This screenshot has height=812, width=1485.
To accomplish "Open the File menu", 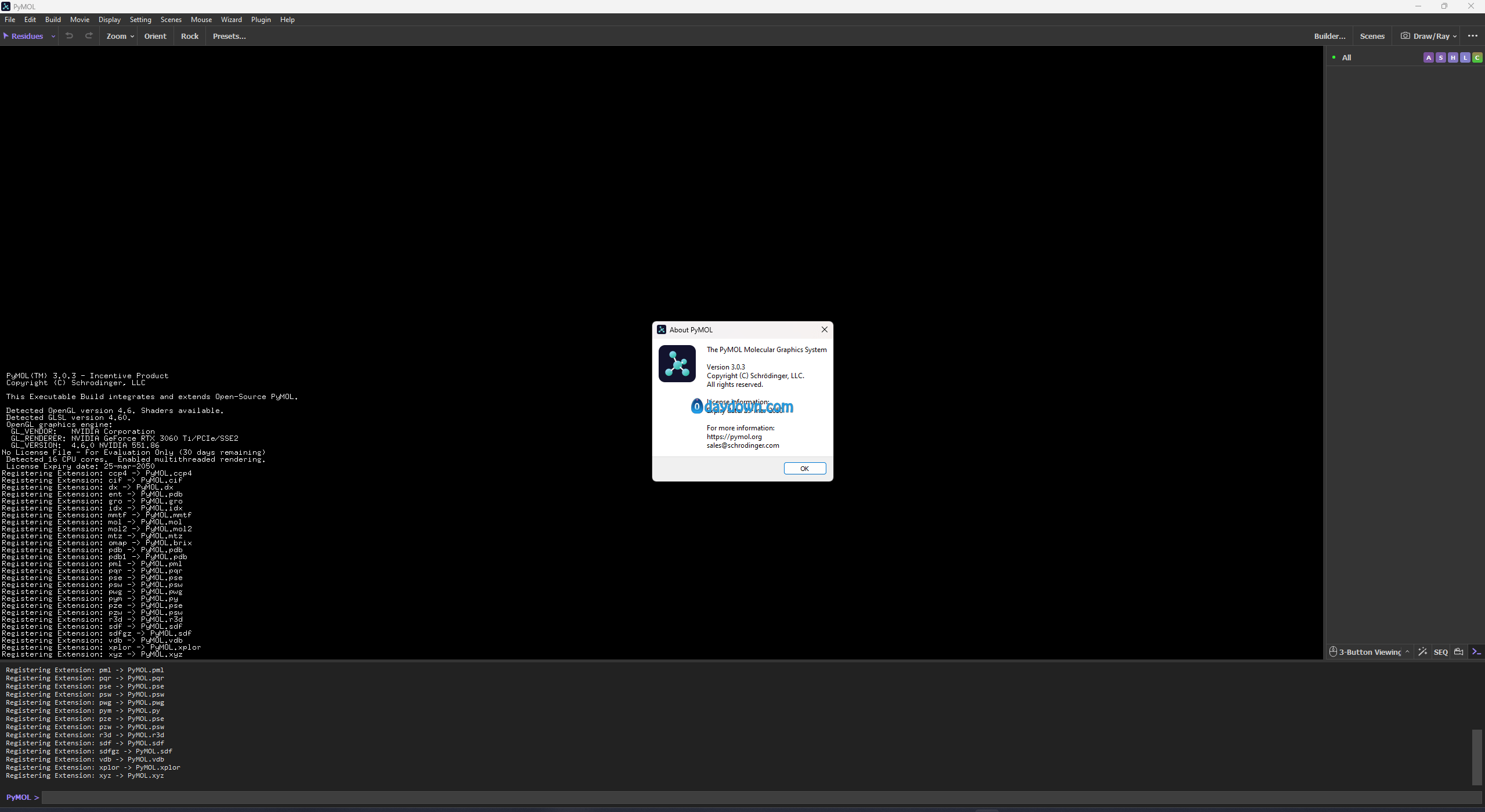I will (x=10, y=19).
